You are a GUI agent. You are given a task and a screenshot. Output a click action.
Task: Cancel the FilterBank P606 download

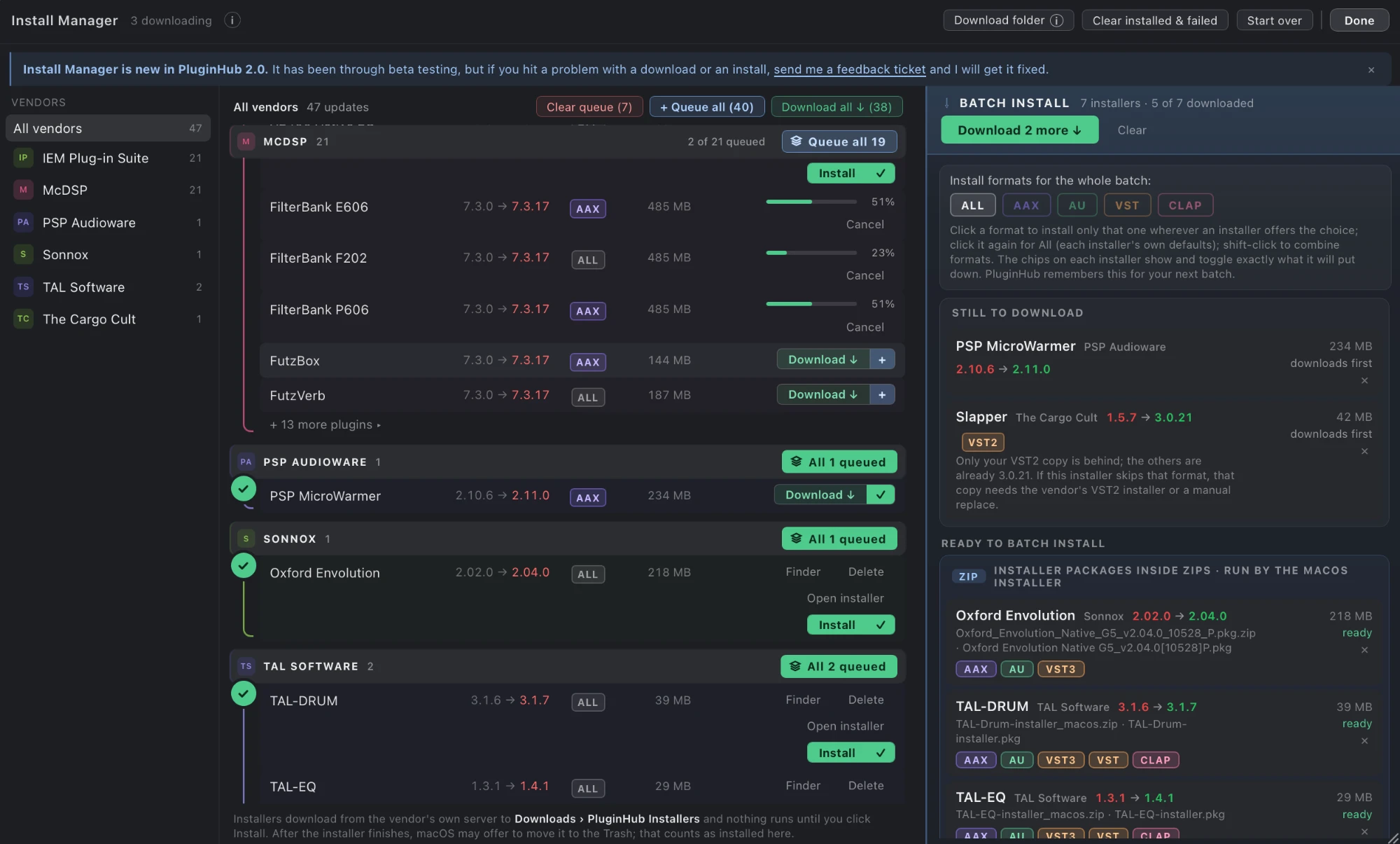tap(864, 327)
